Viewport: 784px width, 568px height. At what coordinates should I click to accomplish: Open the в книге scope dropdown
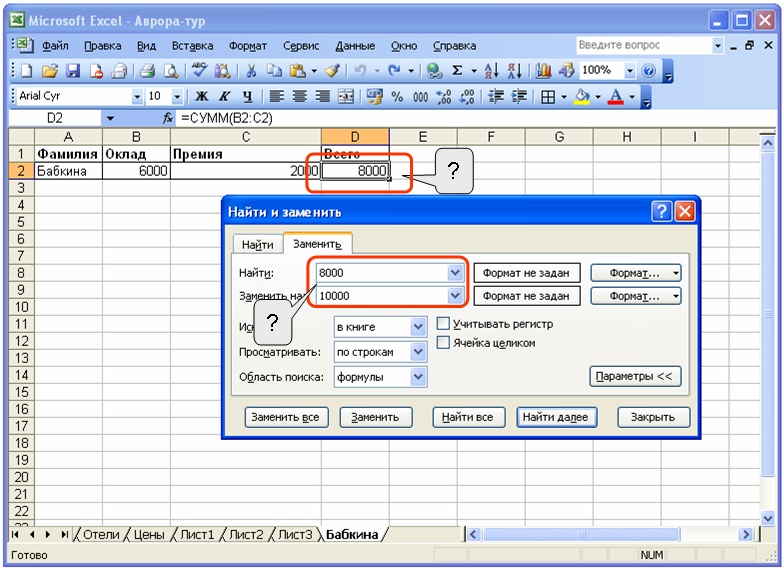coord(418,327)
